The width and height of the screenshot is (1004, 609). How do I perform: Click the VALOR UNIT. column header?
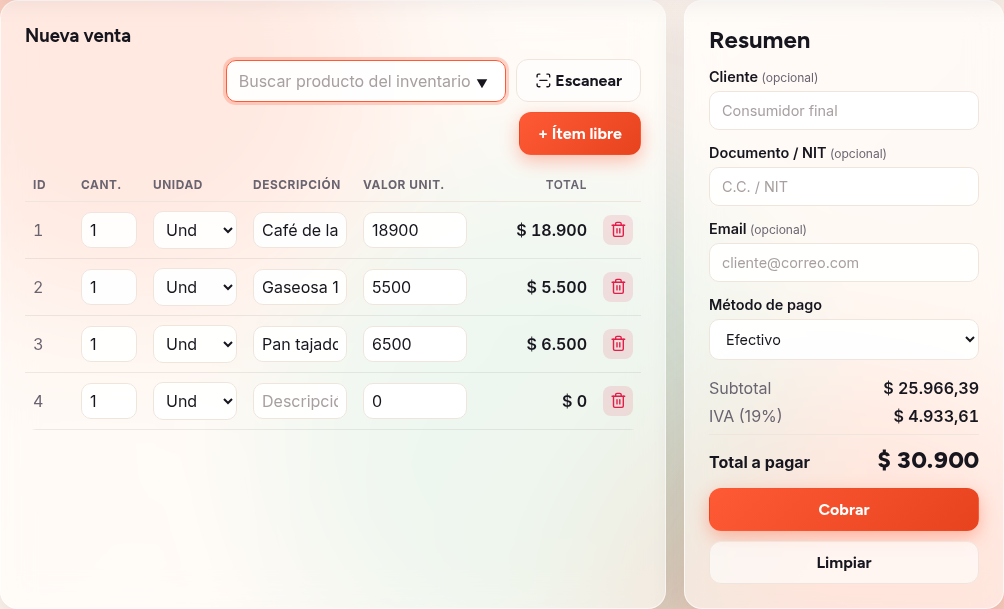click(x=403, y=184)
